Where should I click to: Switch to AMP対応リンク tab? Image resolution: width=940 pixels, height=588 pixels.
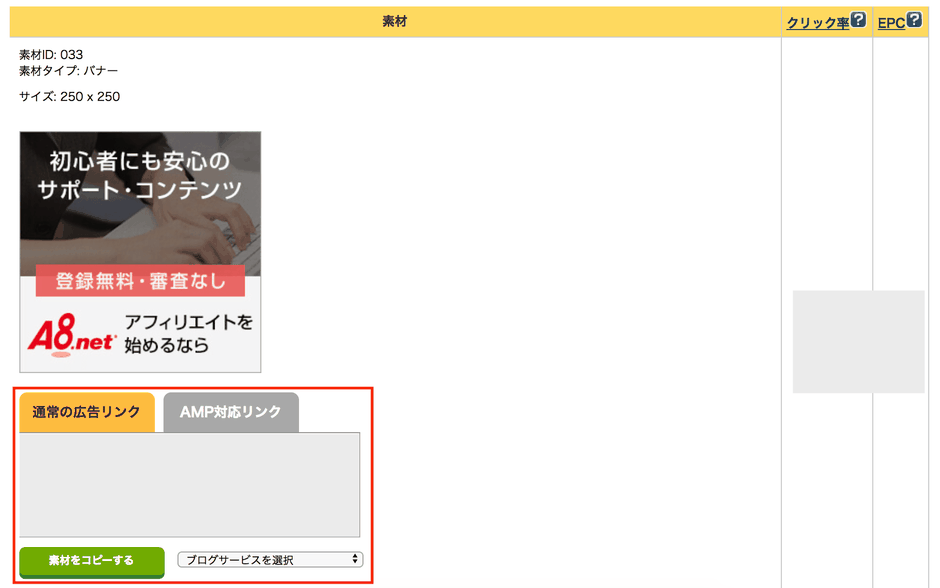(x=231, y=412)
